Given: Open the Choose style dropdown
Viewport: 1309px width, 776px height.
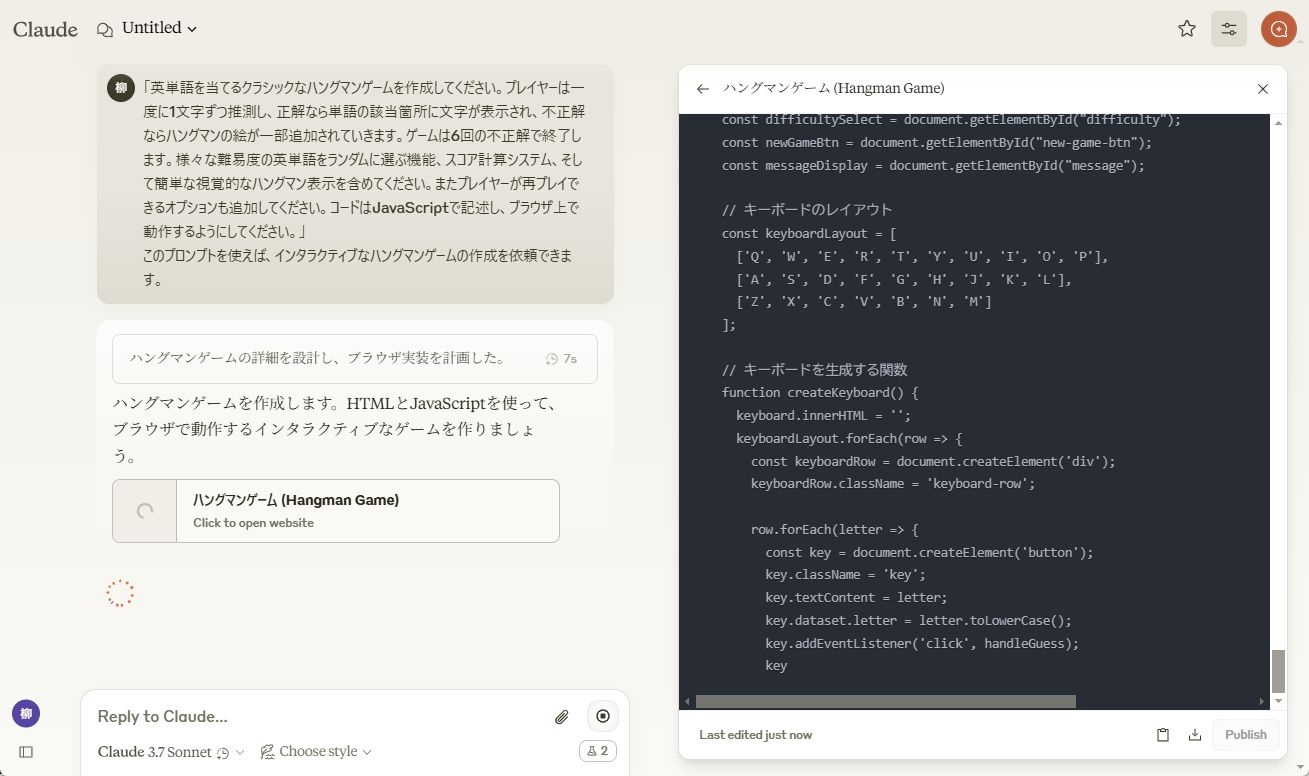Looking at the screenshot, I should (315, 751).
